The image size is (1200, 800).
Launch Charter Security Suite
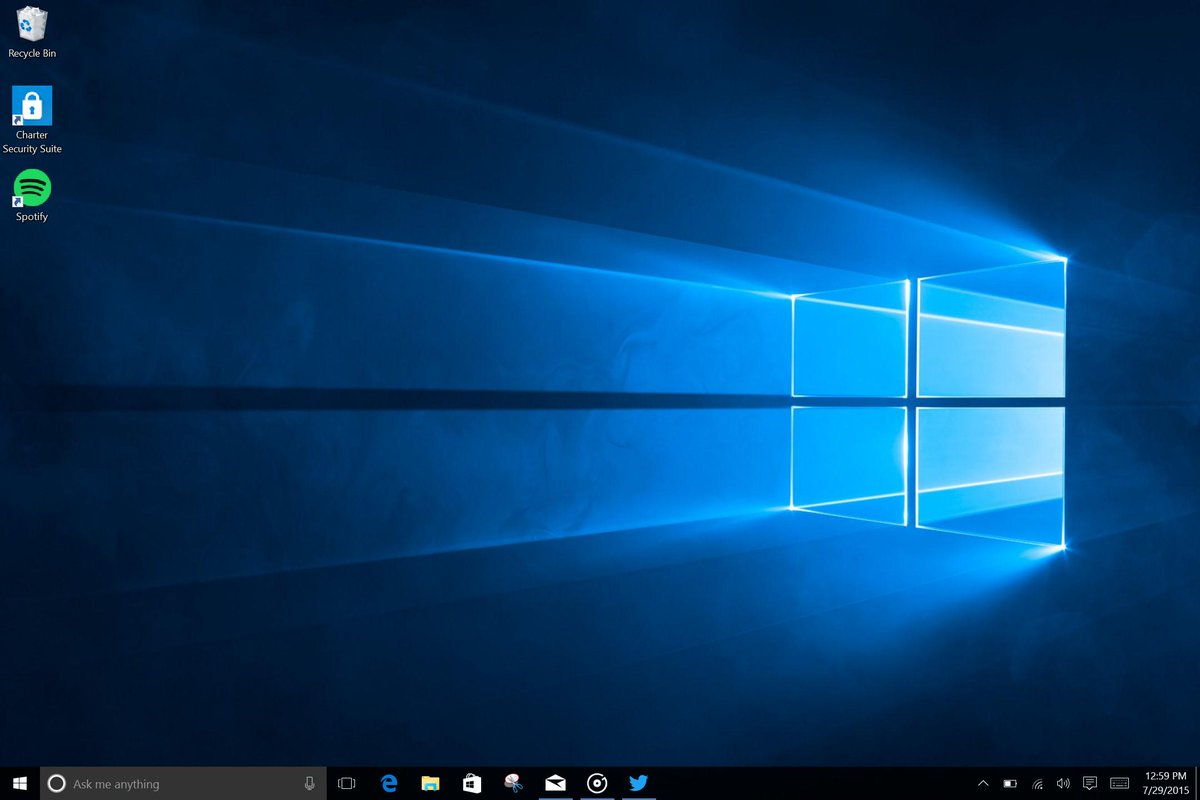(31, 105)
